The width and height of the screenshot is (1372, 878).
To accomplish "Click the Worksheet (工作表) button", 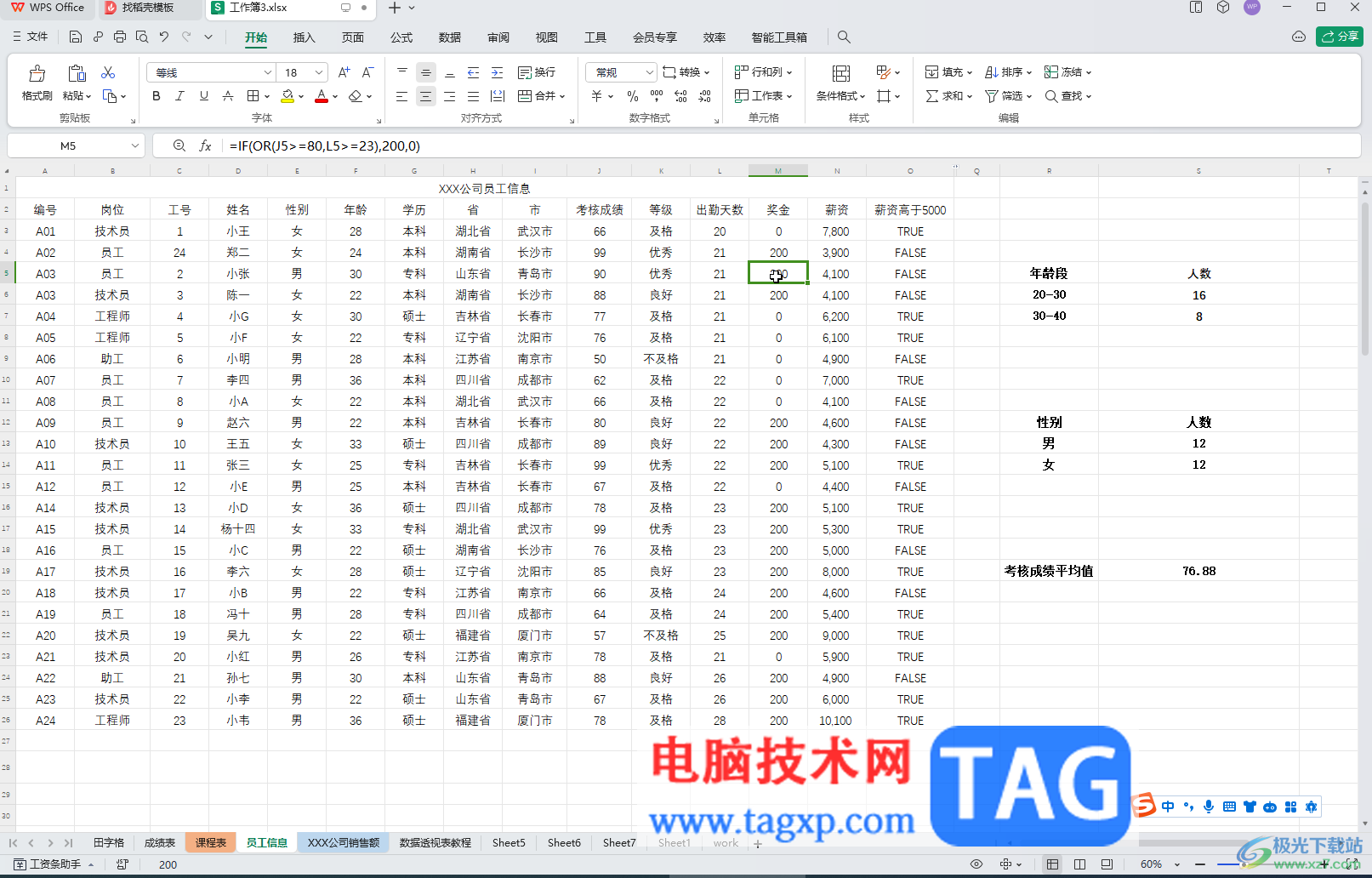I will pyautogui.click(x=764, y=96).
